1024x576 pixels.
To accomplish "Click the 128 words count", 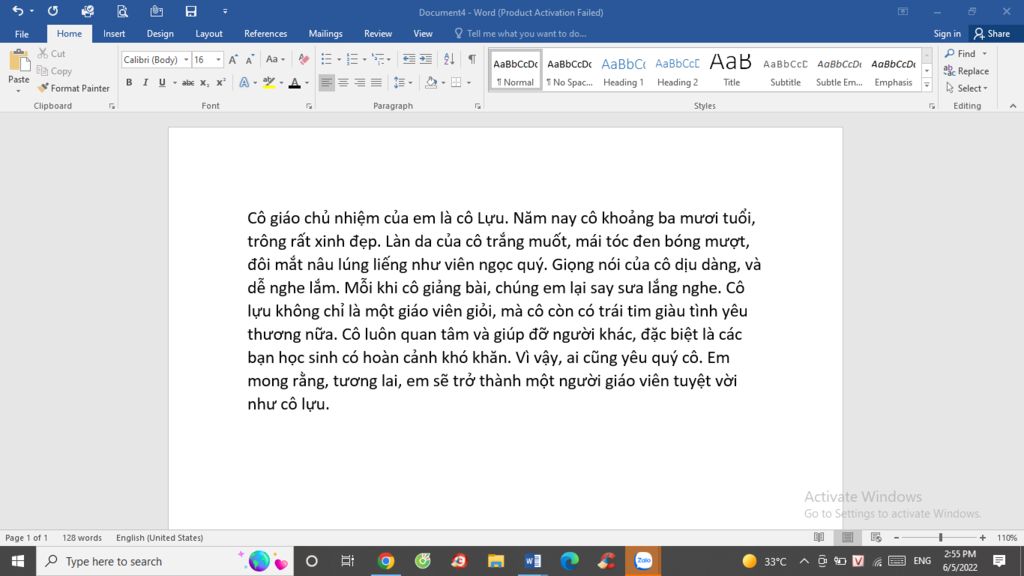I will pos(82,537).
